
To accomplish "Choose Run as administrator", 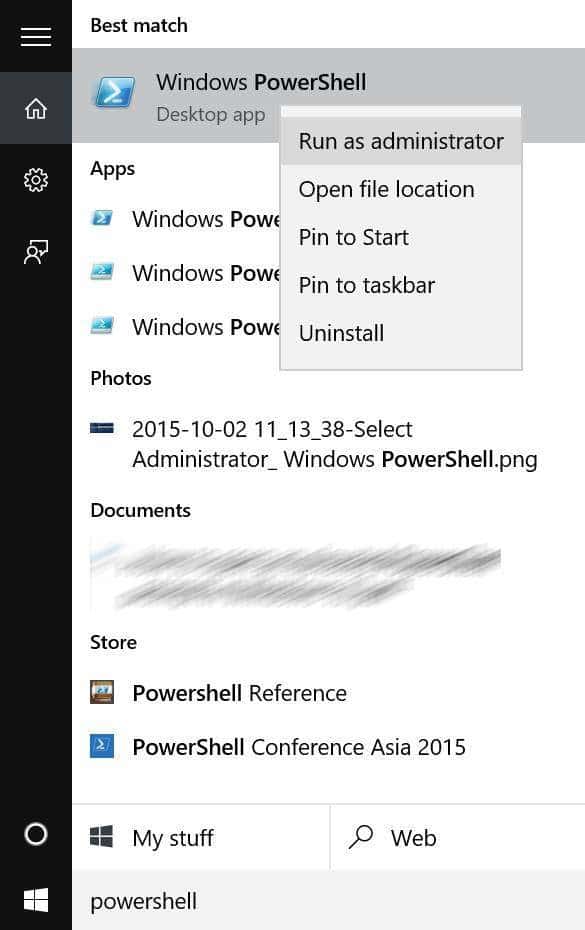I will 401,141.
